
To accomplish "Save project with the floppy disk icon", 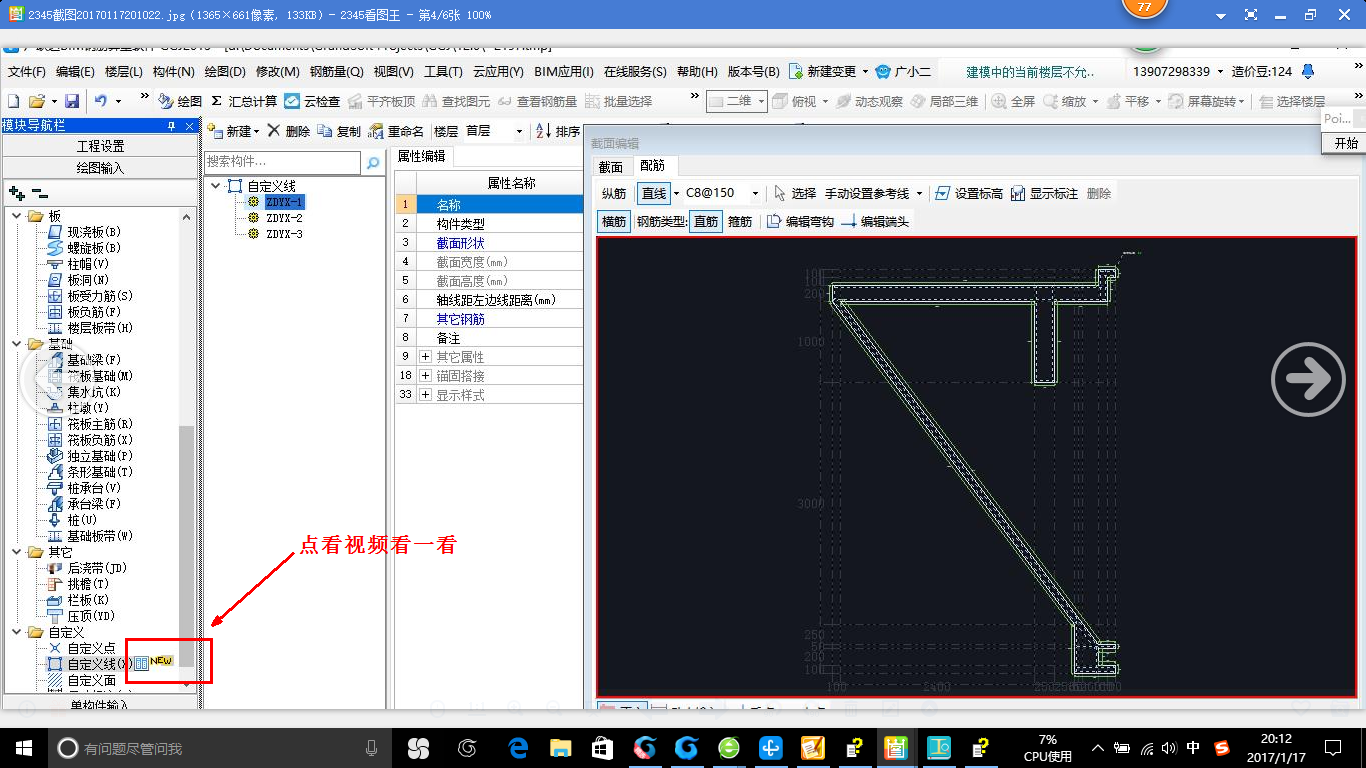I will point(72,101).
